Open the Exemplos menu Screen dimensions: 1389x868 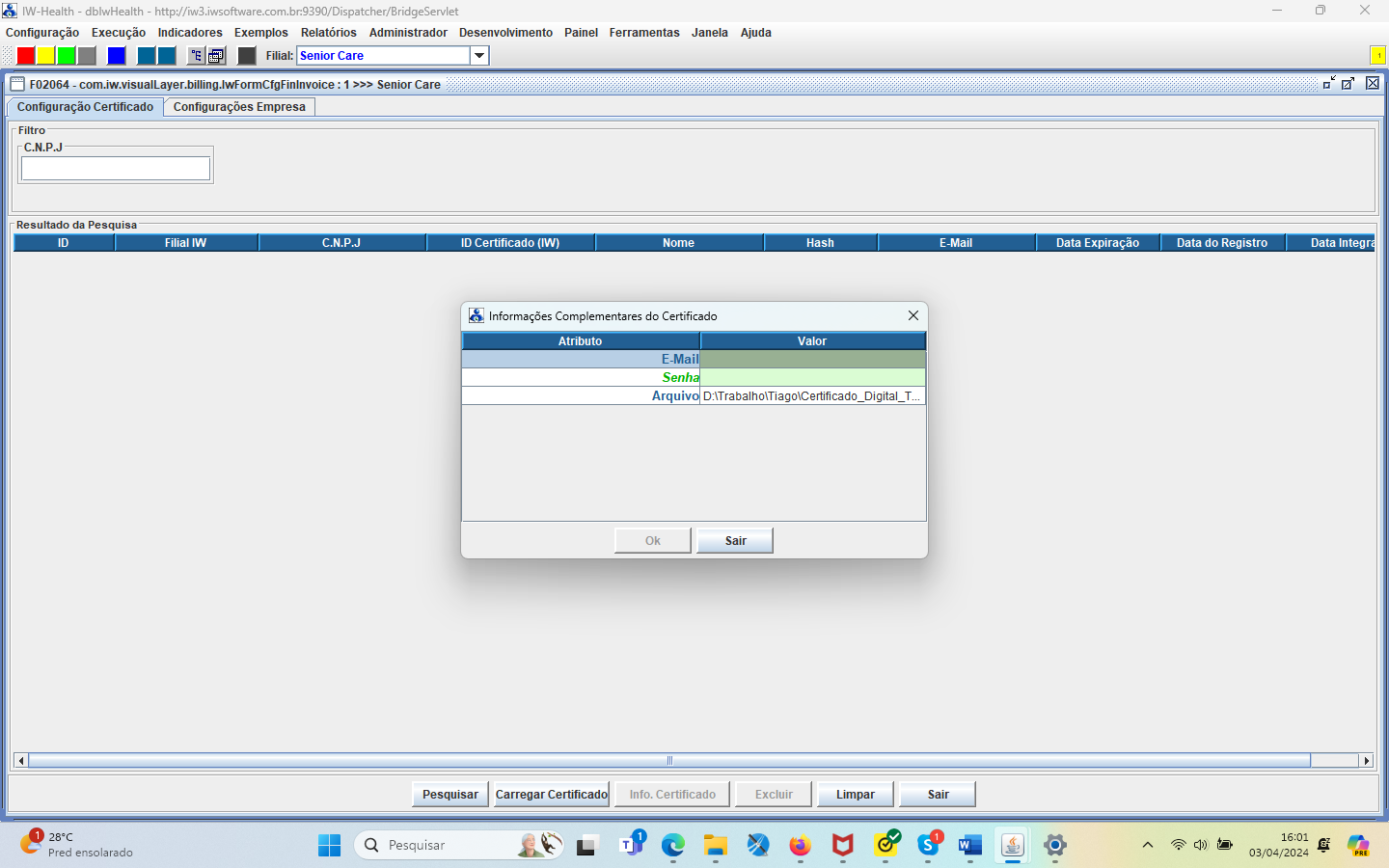point(261,33)
